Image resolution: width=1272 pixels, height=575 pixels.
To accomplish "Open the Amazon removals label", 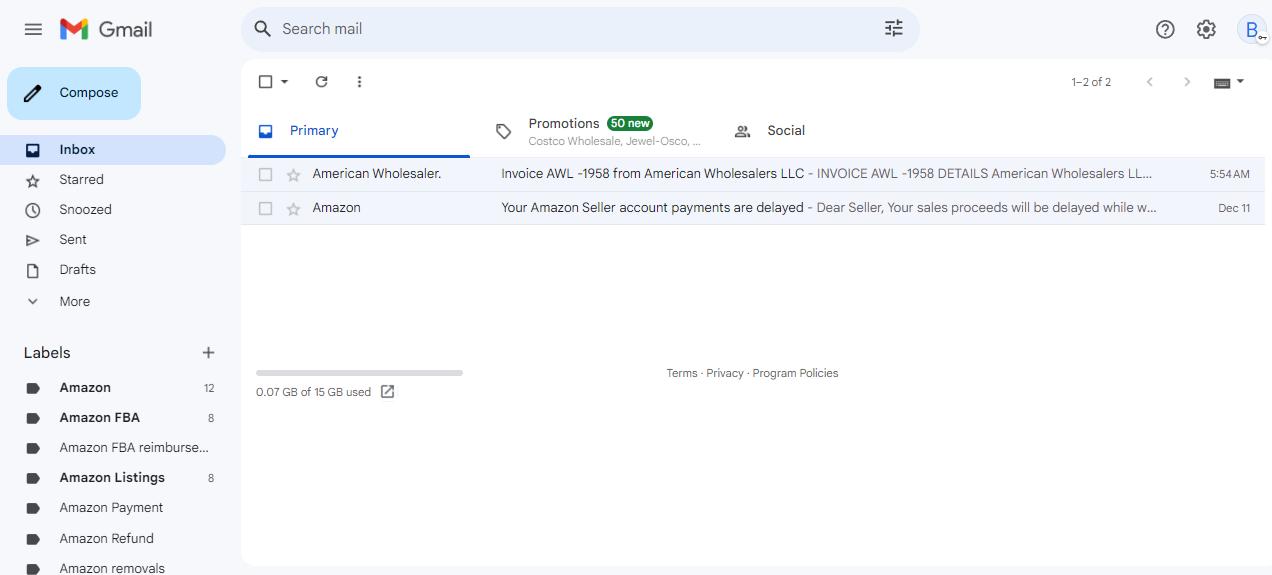I will click(113, 567).
